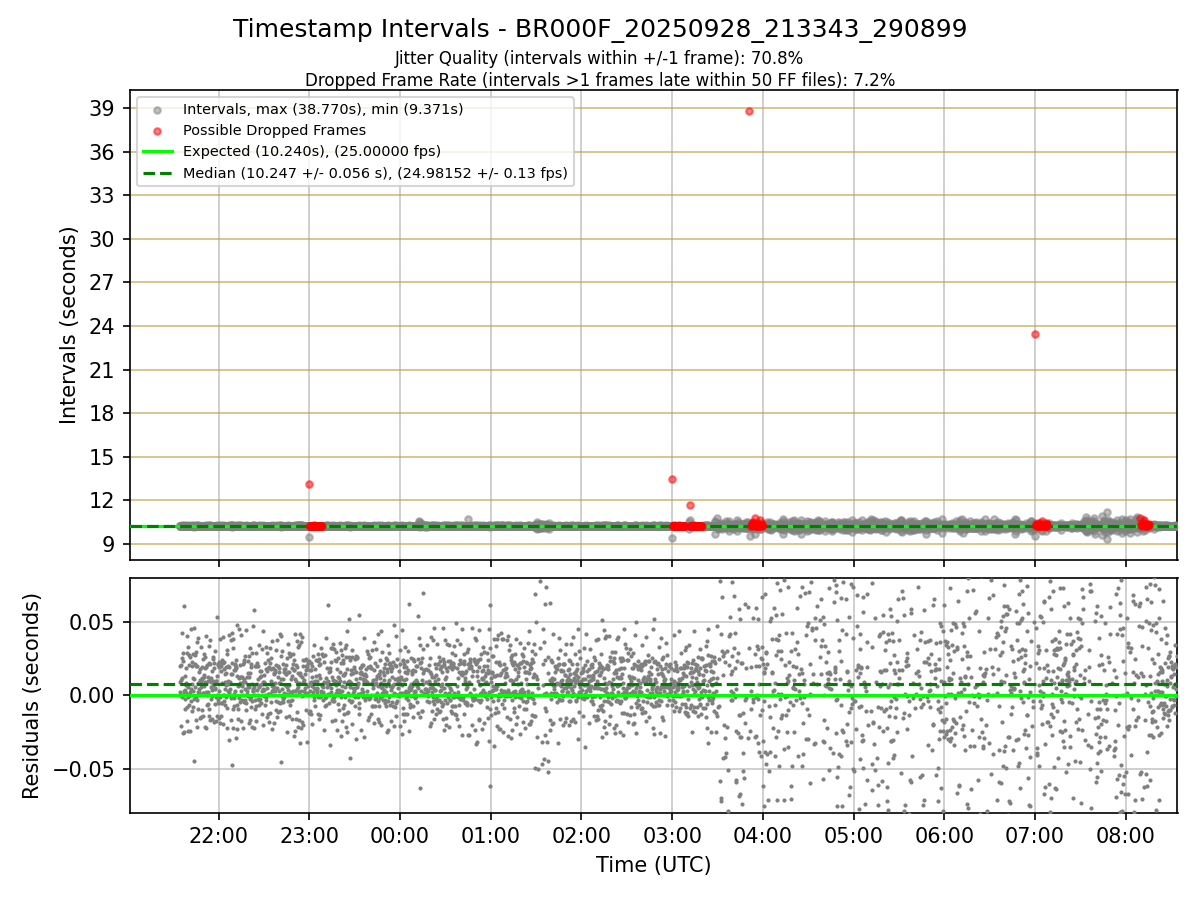This screenshot has height=900, width=1200.
Task: Click the Intervals max/min legend entry
Action: pyautogui.click(x=323, y=108)
